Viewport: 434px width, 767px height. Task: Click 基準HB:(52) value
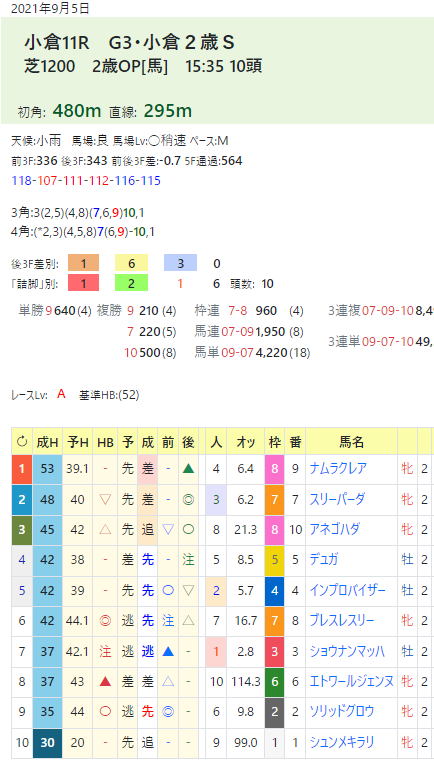coord(109,395)
